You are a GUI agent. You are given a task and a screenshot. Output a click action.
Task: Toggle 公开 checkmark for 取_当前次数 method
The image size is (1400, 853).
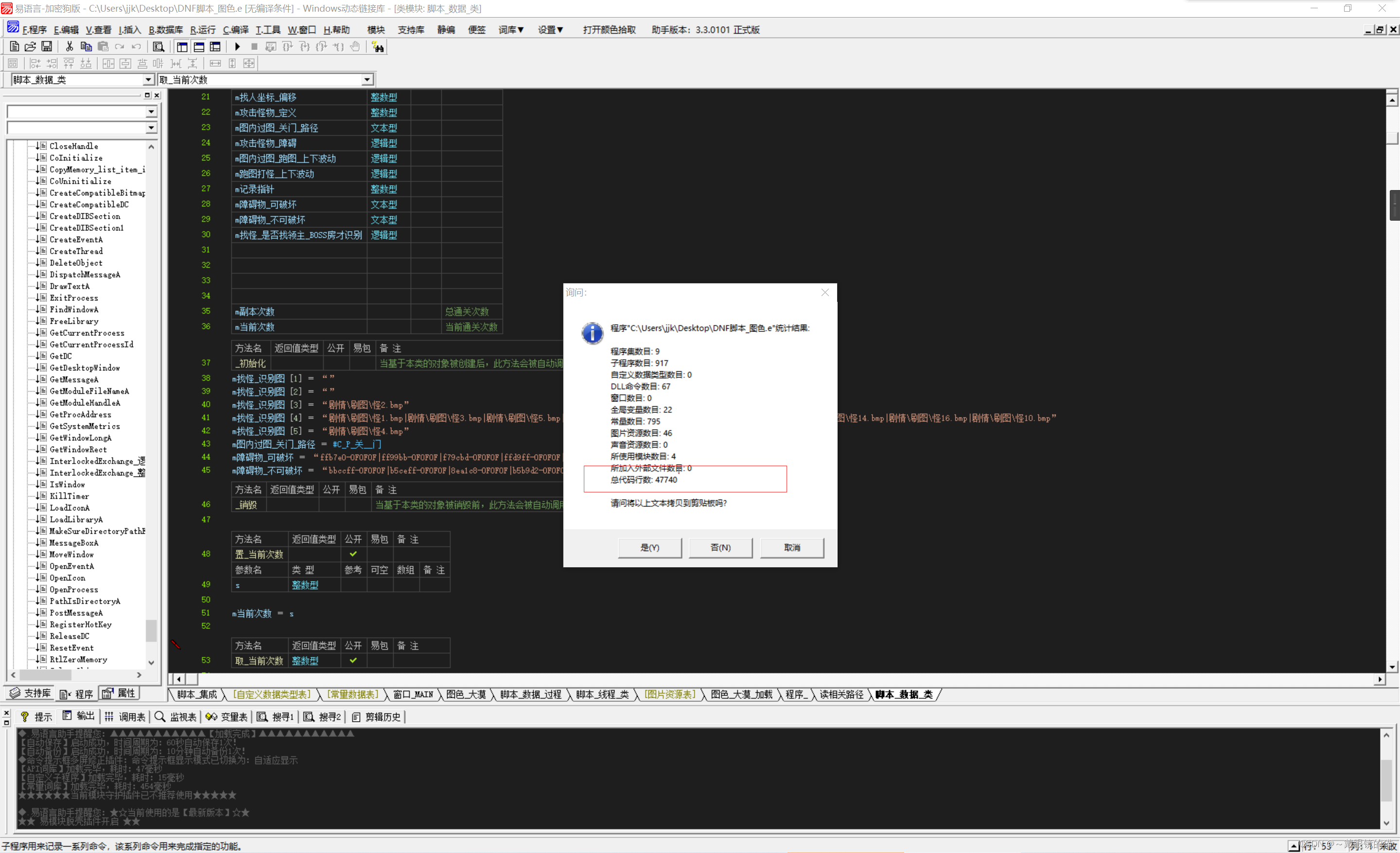coord(353,661)
